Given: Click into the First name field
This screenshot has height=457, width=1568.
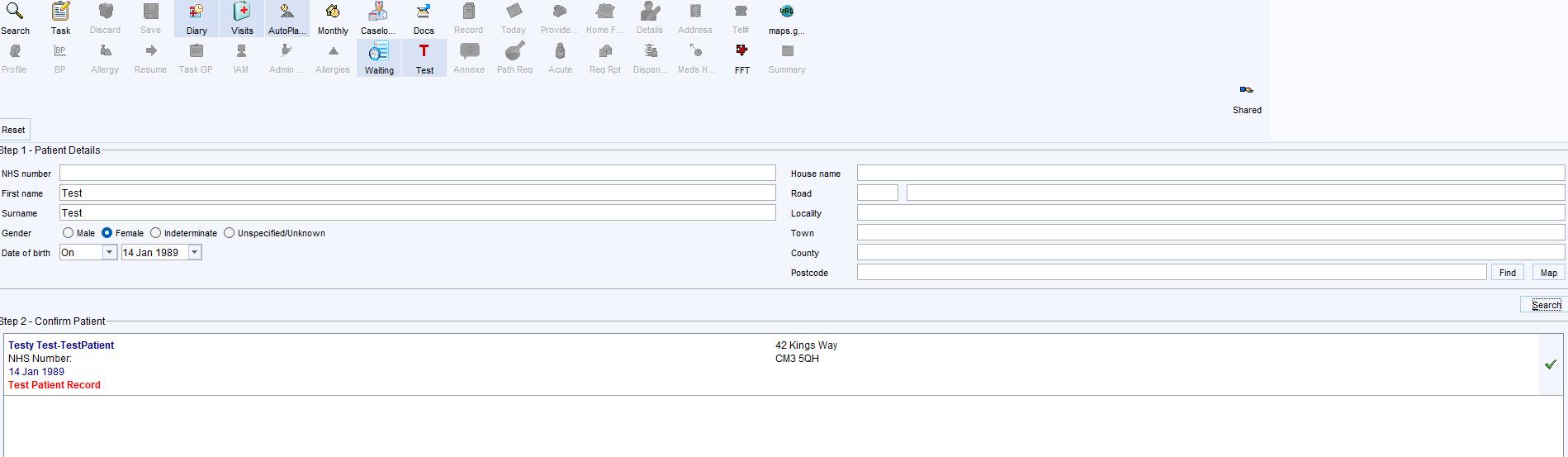Looking at the screenshot, I should coord(418,193).
